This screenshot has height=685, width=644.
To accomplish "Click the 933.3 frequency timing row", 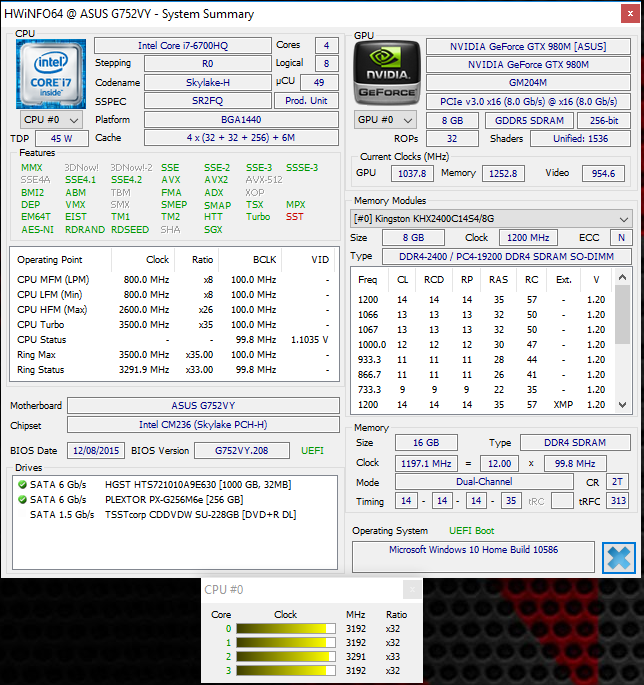I will pyautogui.click(x=482, y=360).
